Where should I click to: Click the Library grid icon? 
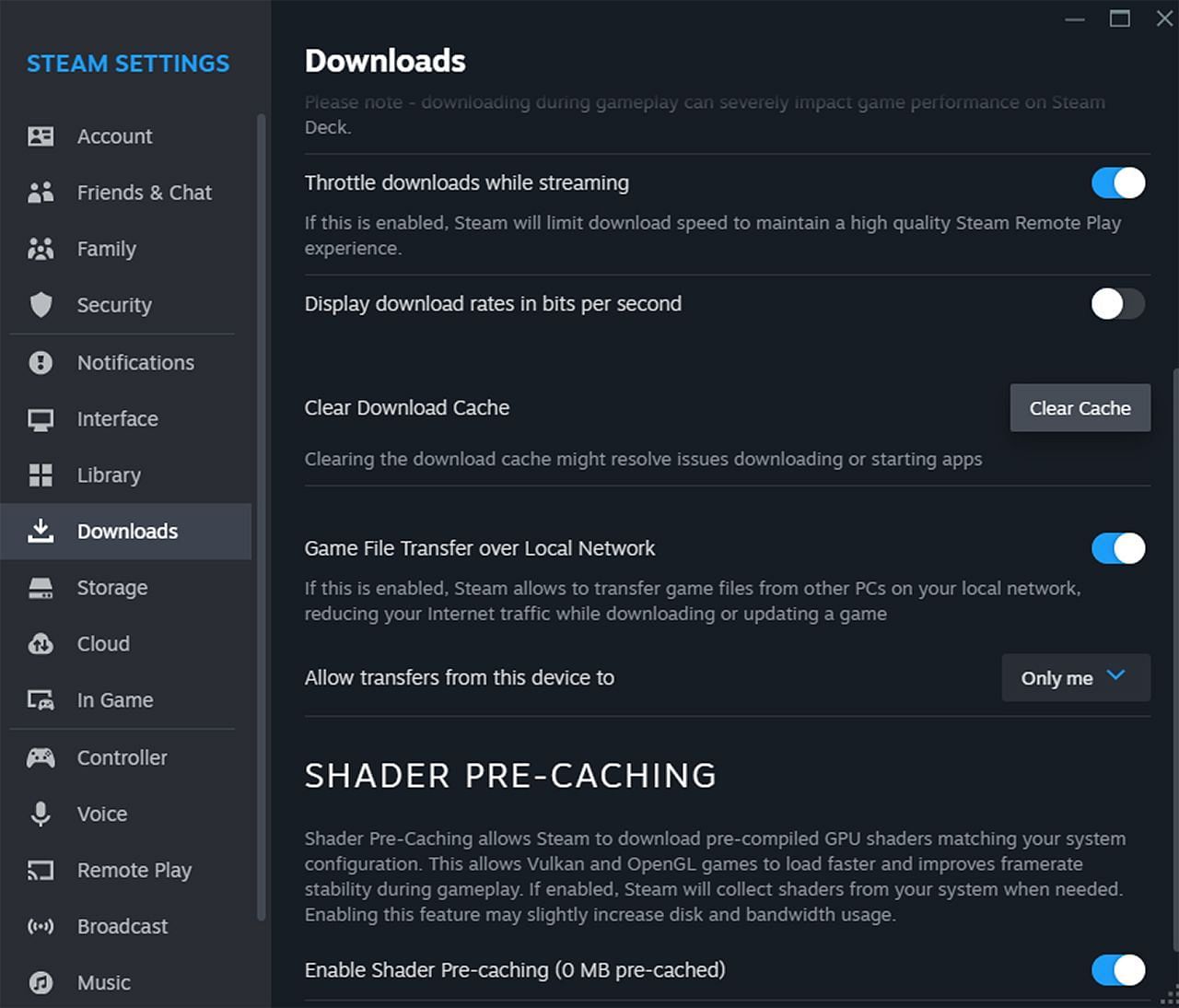click(x=41, y=475)
